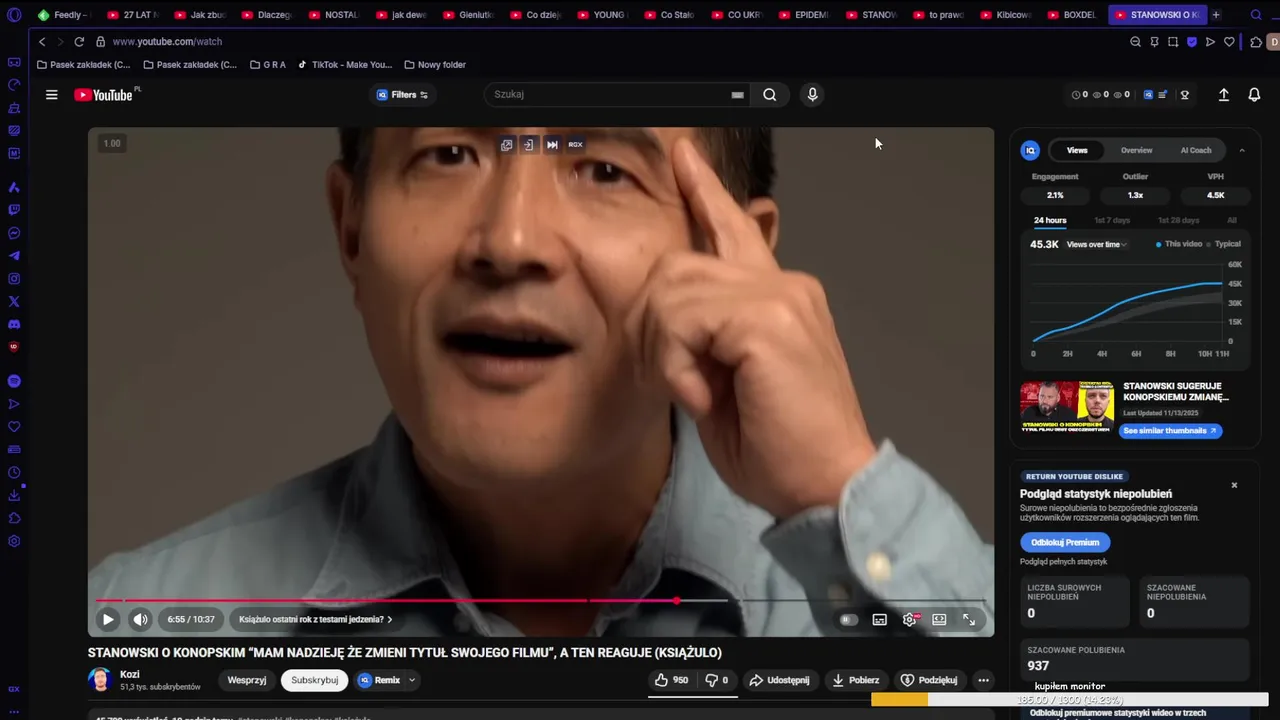1280x720 pixels.
Task: Select the 1st 7 days range tab
Action: pyautogui.click(x=1112, y=220)
